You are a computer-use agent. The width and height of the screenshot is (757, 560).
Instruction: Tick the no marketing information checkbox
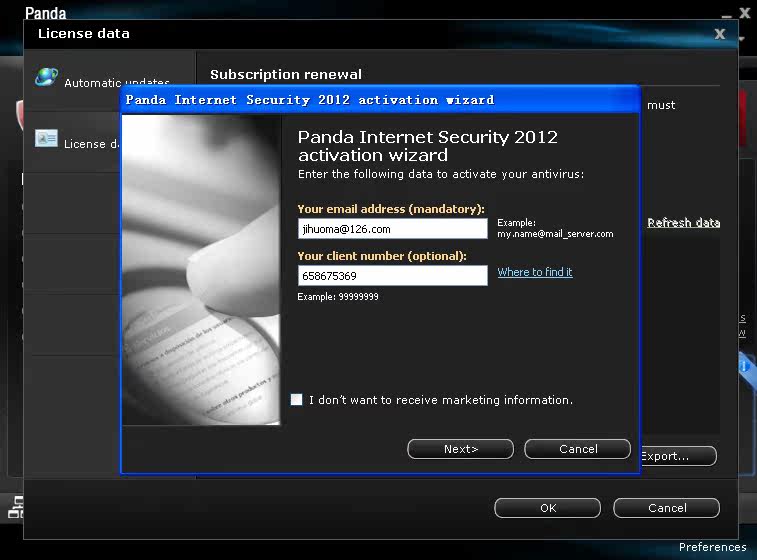pos(296,399)
